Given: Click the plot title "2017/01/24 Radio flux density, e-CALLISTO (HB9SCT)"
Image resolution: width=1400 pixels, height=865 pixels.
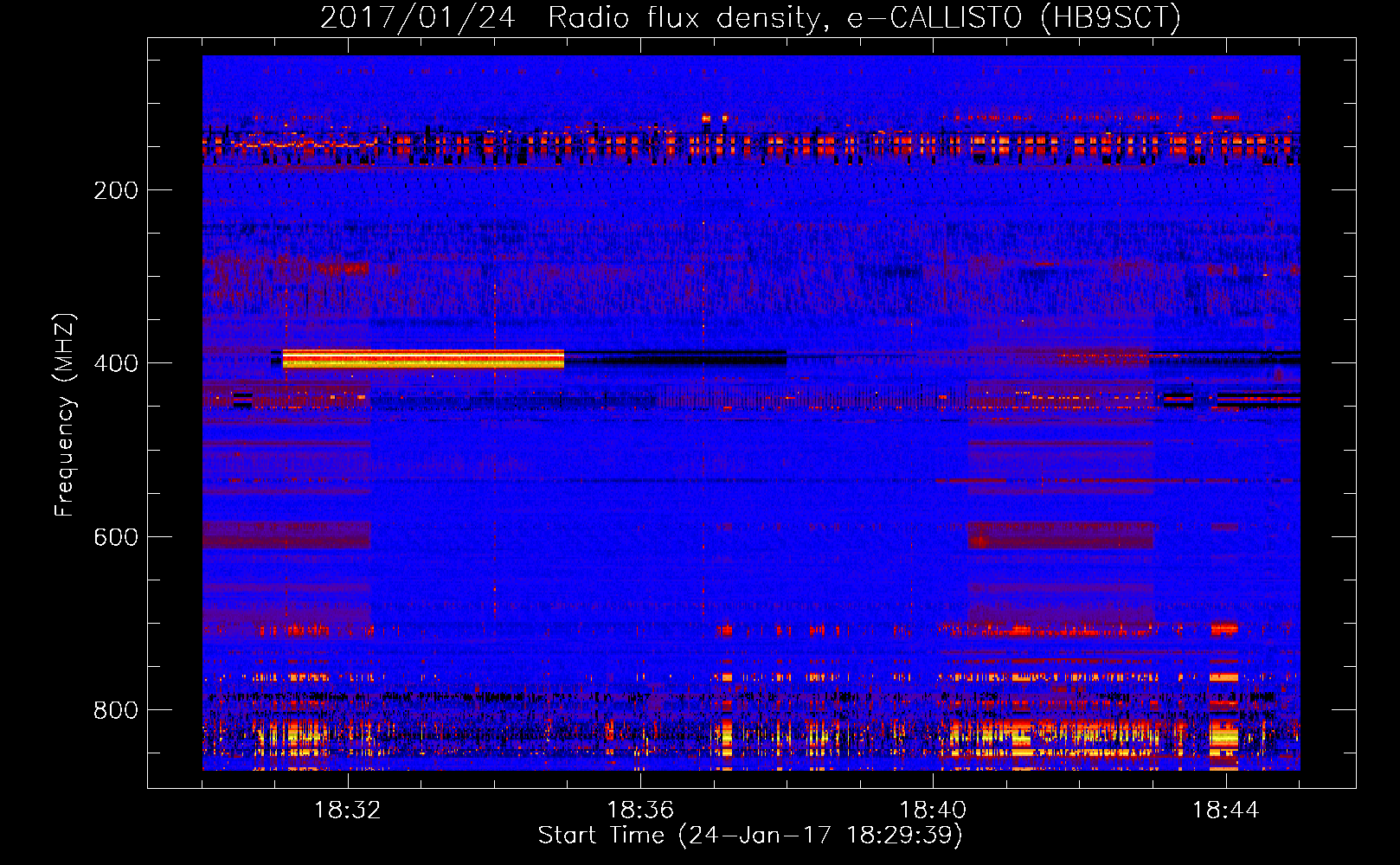Looking at the screenshot, I should 750,17.
